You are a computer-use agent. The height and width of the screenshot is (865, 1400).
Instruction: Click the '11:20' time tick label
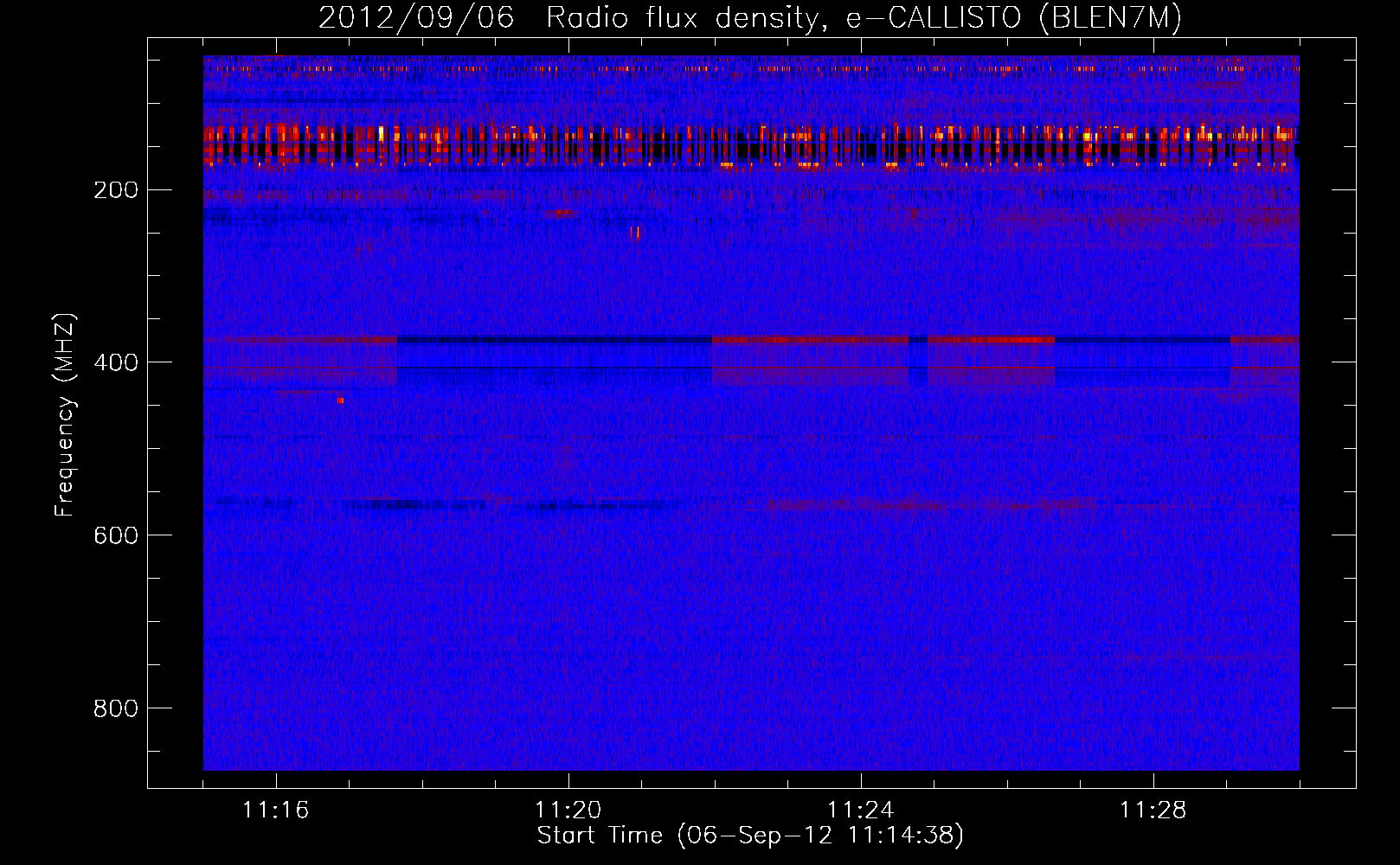pyautogui.click(x=568, y=810)
